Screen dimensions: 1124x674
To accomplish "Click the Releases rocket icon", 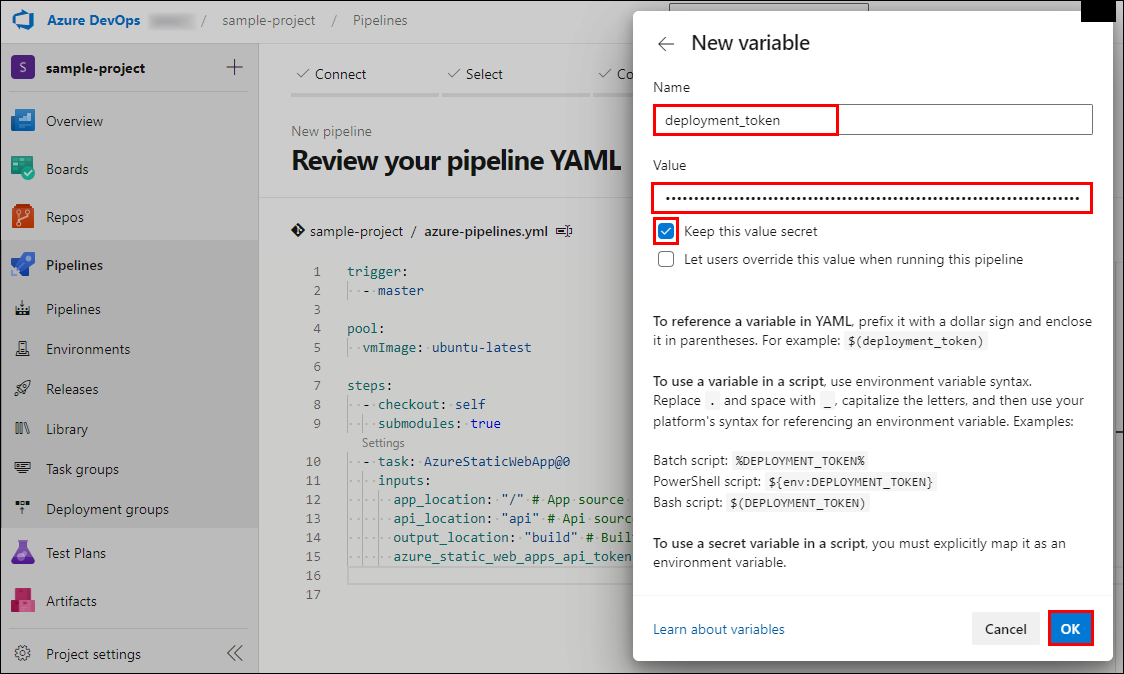I will click(23, 389).
